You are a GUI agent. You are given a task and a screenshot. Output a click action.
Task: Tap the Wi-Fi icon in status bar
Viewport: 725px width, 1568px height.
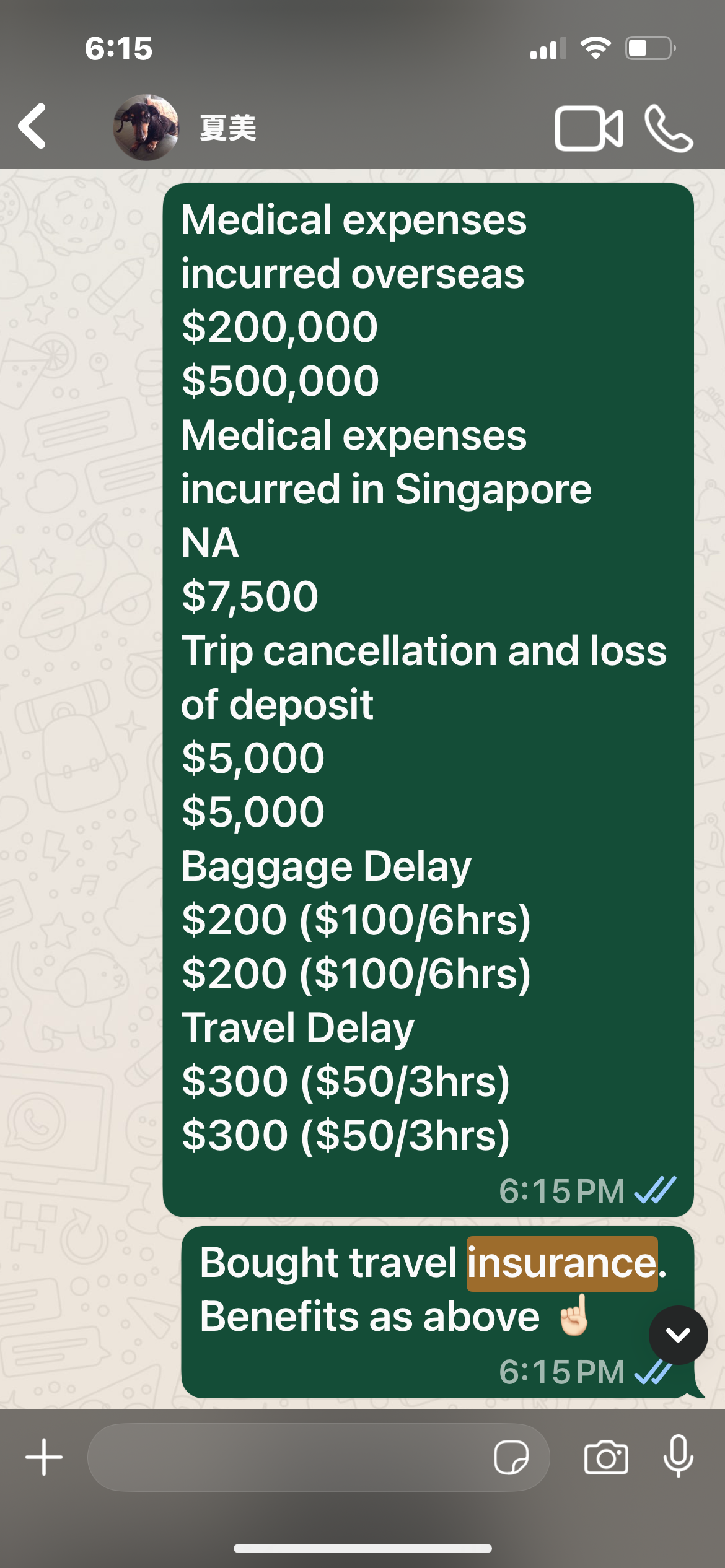coord(595,48)
